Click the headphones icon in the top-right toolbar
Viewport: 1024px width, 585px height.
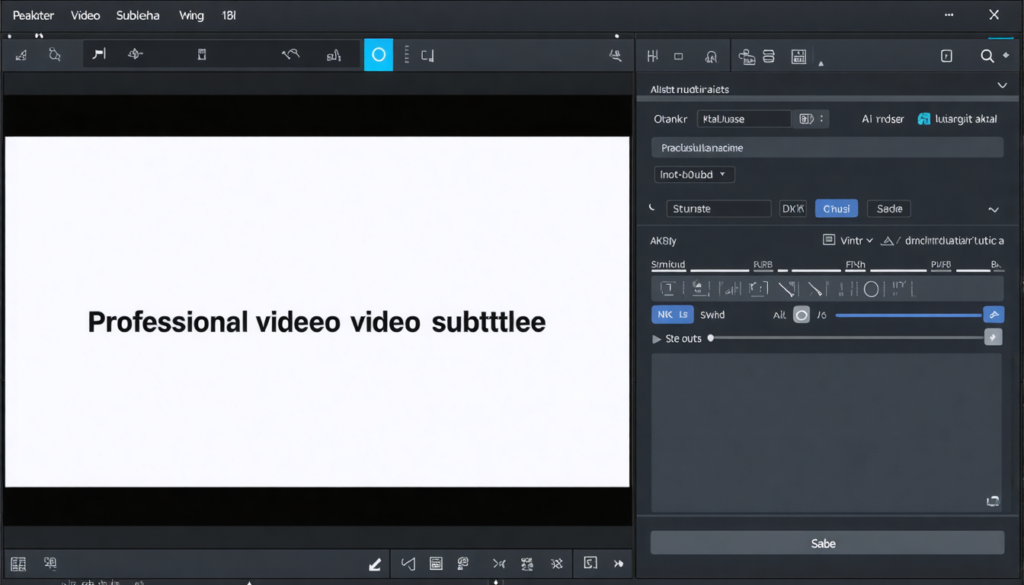711,56
